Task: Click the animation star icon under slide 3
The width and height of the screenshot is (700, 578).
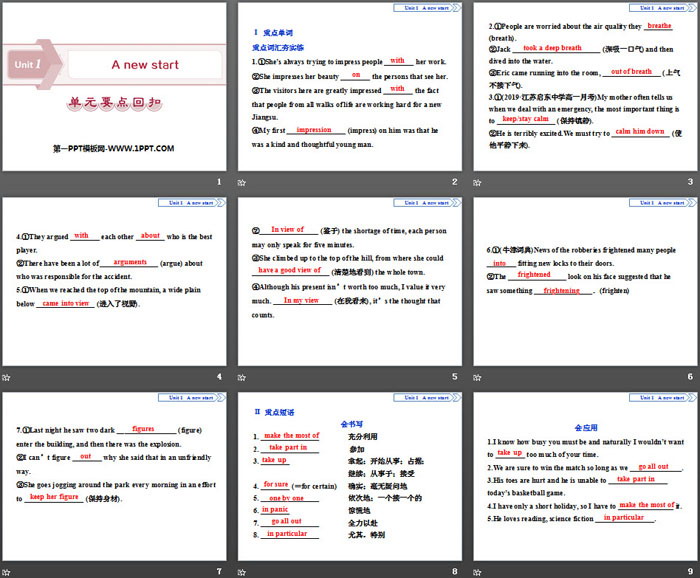Action: tap(477, 183)
